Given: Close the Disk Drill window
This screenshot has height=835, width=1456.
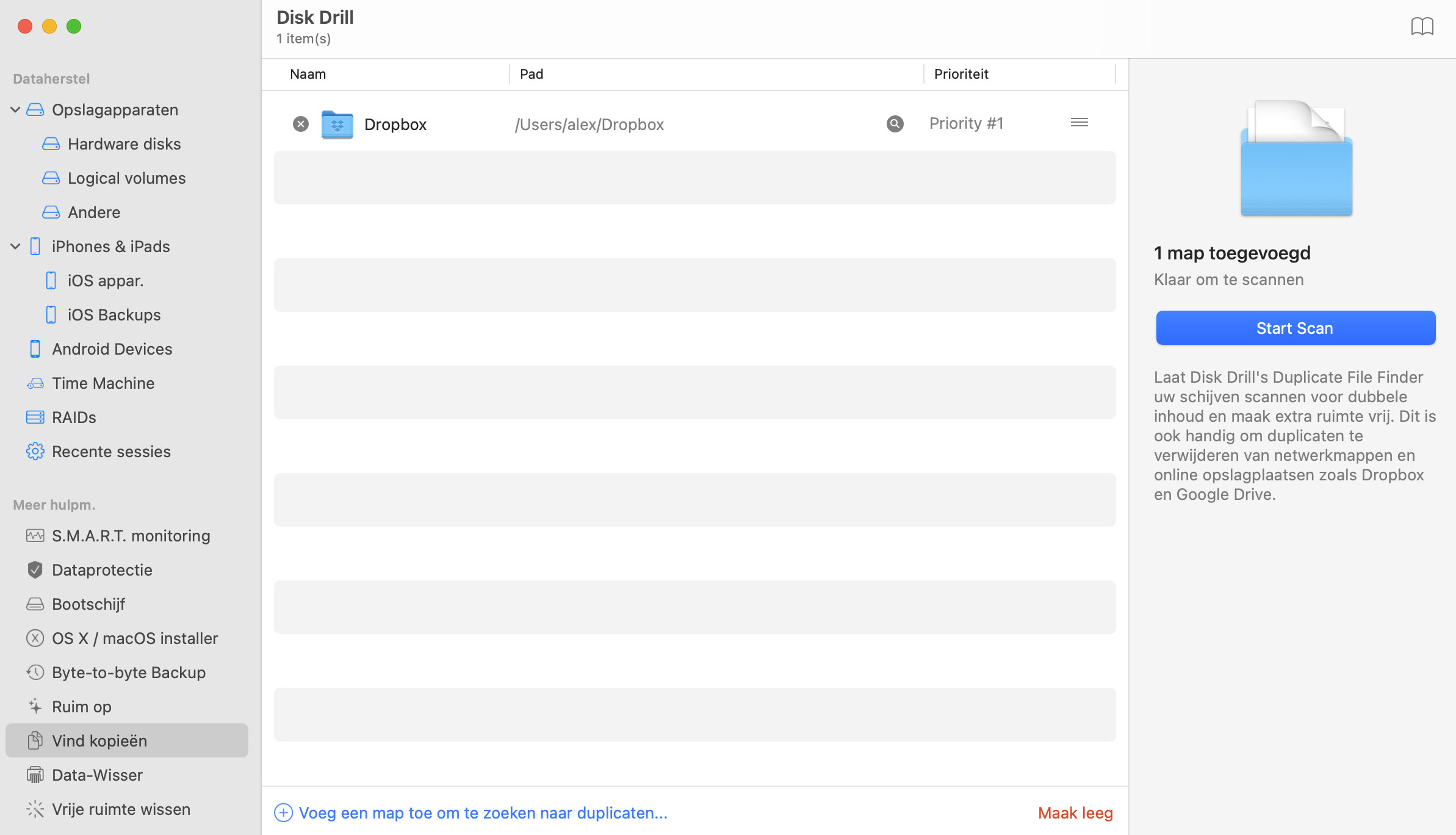Looking at the screenshot, I should (x=25, y=26).
